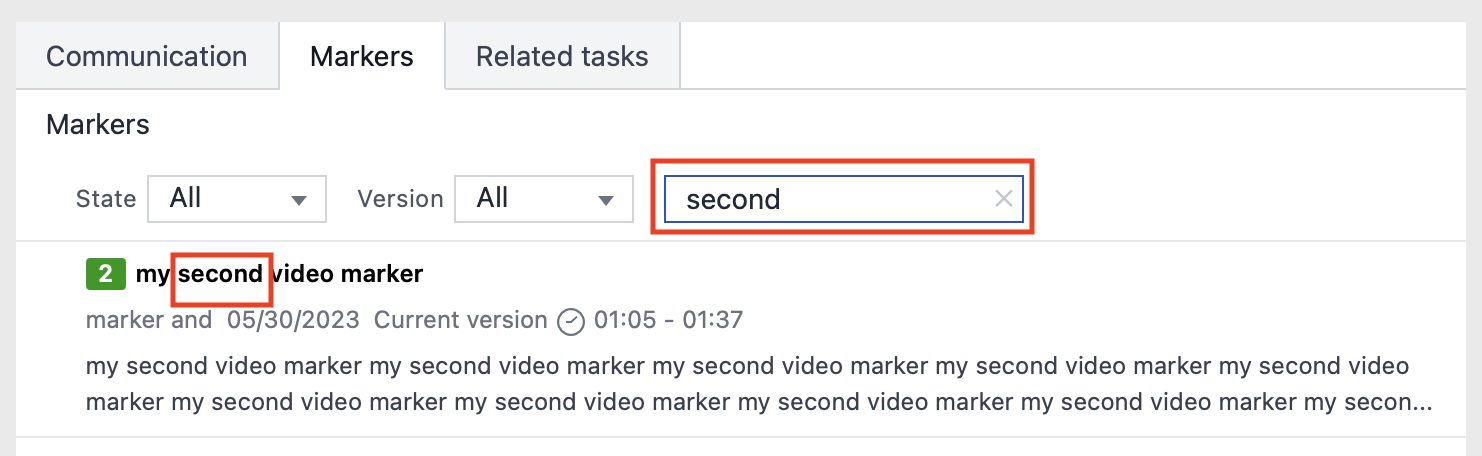Clear the search field with the X icon

[1003, 199]
